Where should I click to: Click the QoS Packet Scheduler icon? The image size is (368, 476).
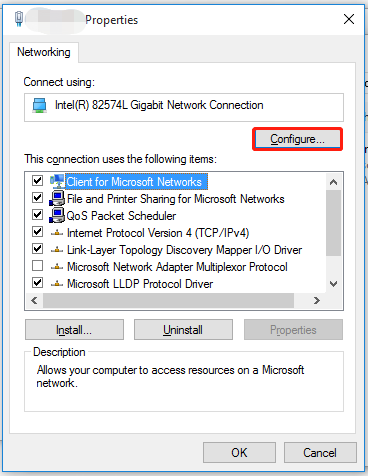click(57, 215)
